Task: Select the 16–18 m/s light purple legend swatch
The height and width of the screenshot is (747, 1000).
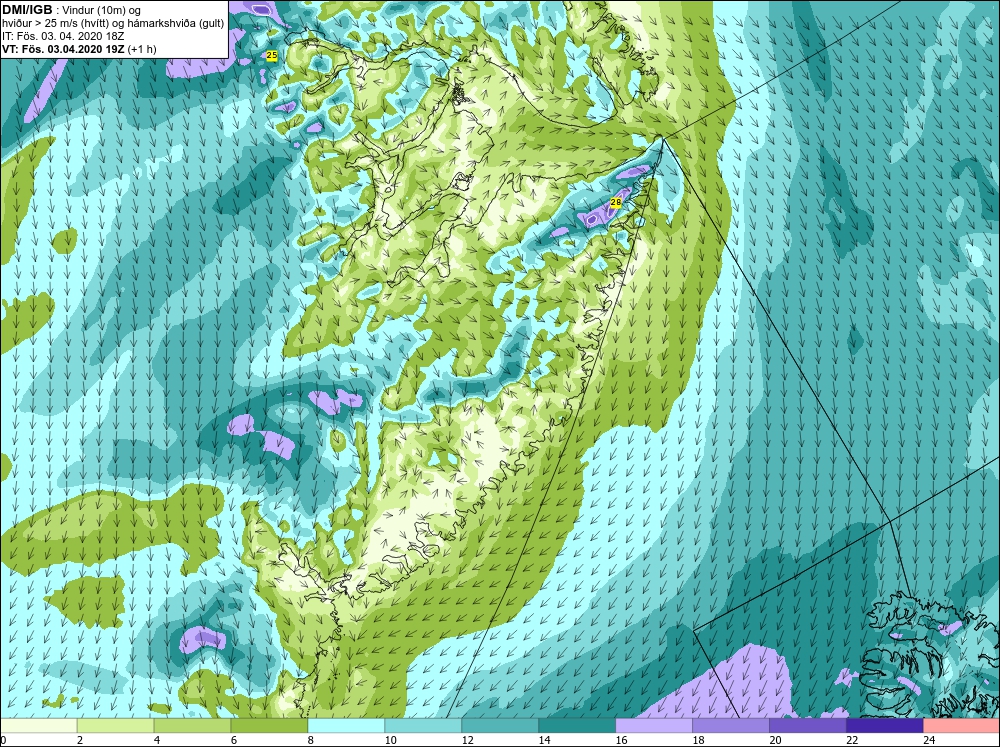Action: click(654, 726)
